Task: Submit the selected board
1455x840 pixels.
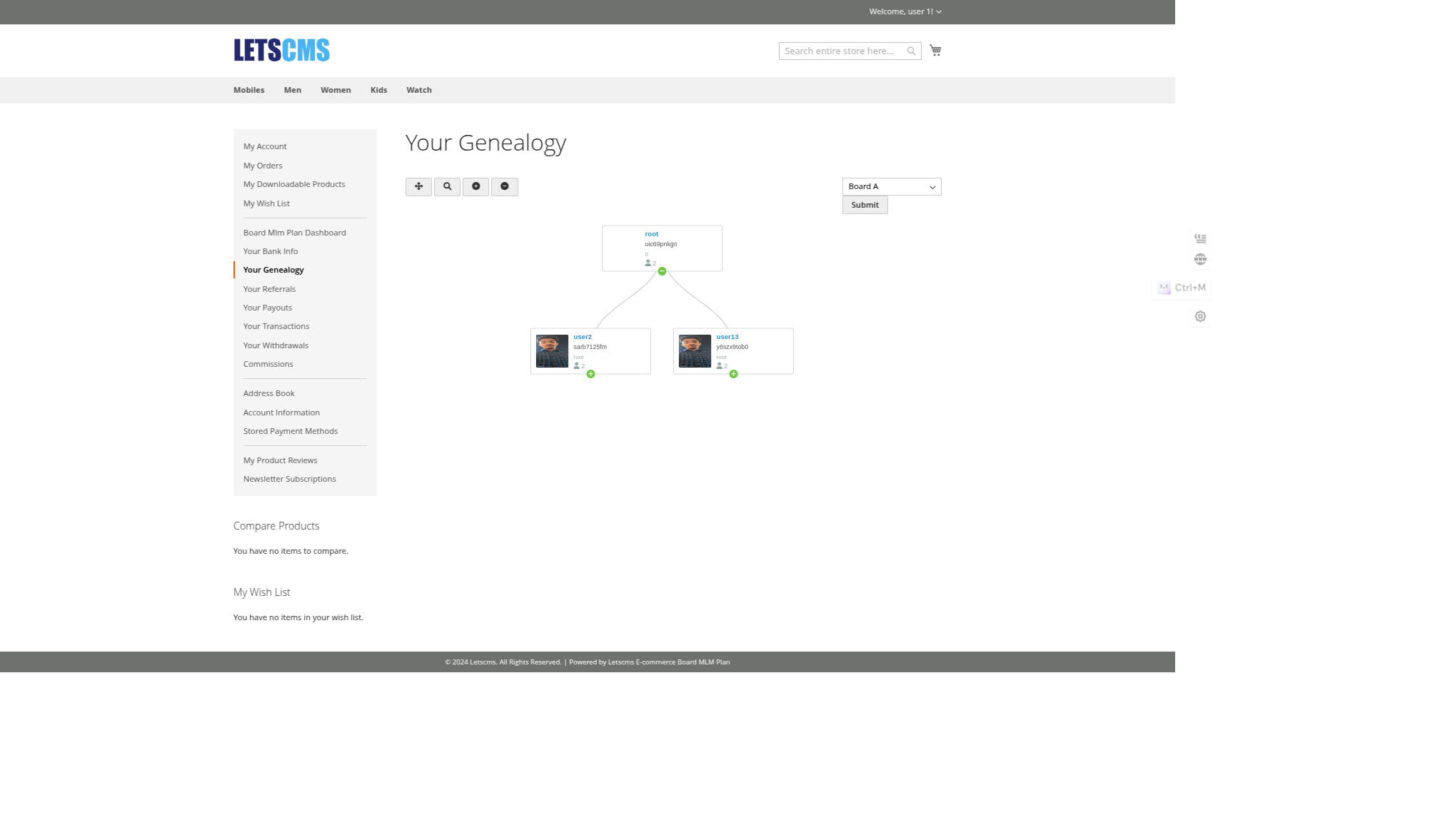Action: (865, 205)
